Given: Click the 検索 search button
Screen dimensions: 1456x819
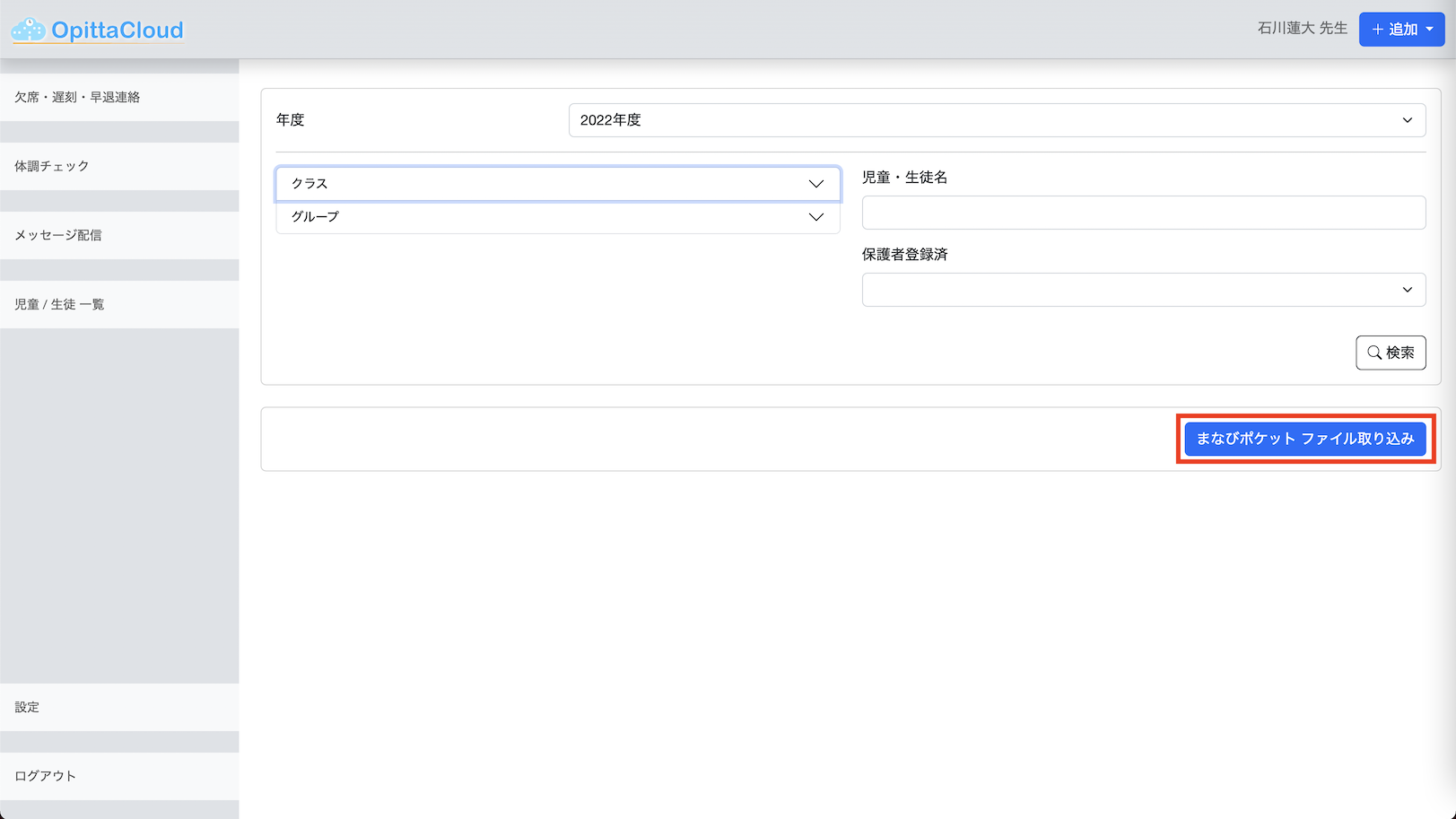Looking at the screenshot, I should (1391, 353).
